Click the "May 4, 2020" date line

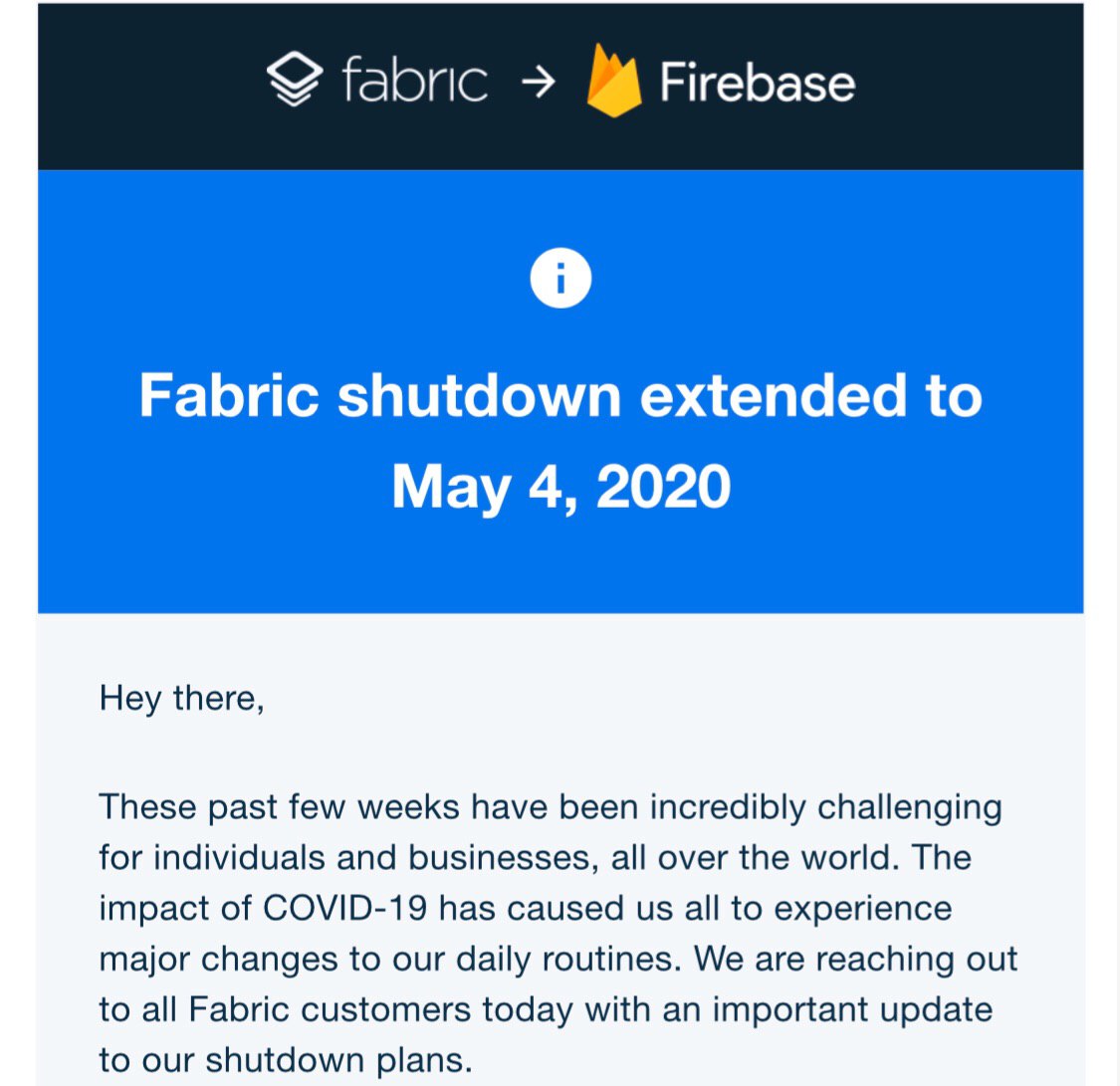tap(560, 487)
